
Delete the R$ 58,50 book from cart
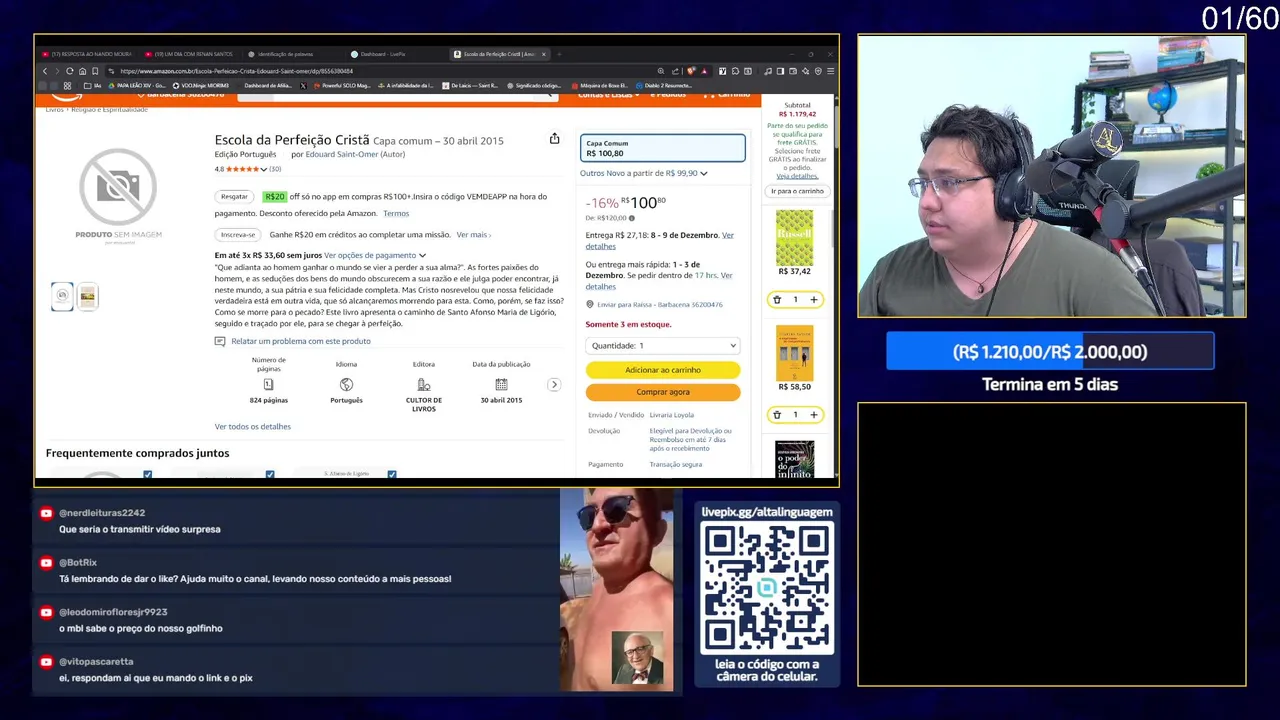[777, 414]
